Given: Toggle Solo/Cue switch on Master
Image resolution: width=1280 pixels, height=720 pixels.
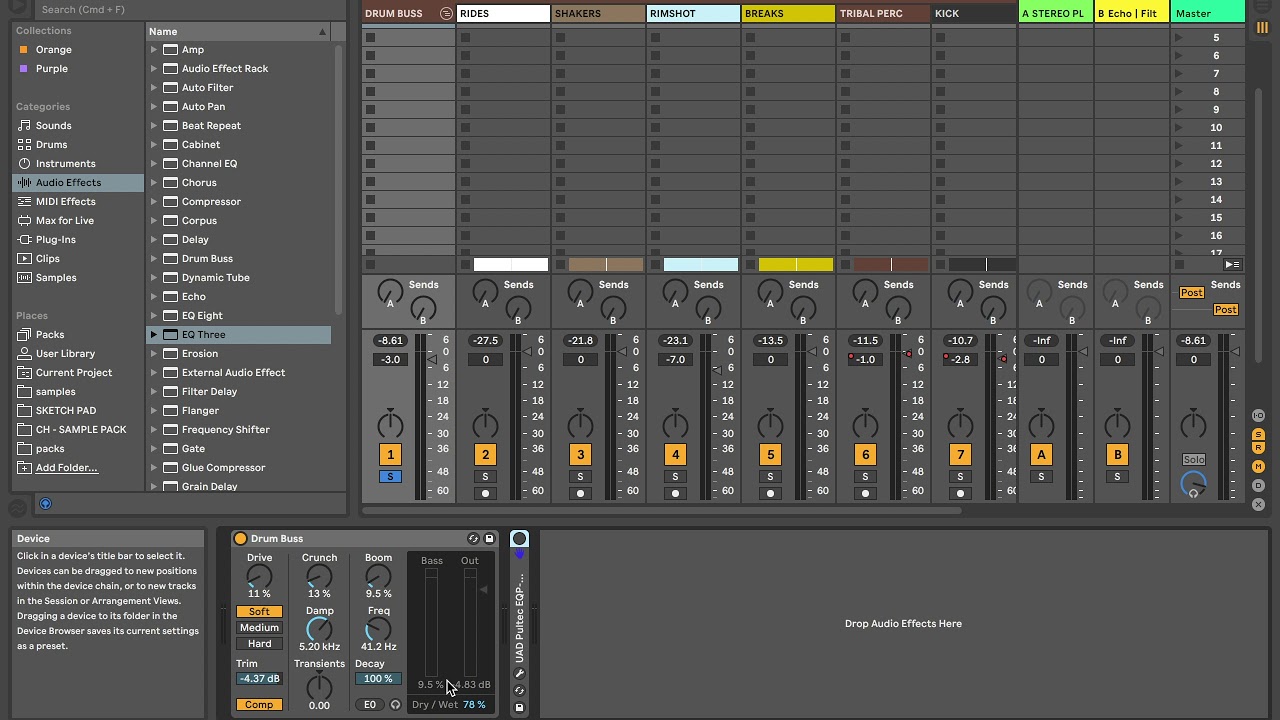Looking at the screenshot, I should point(1194,460).
